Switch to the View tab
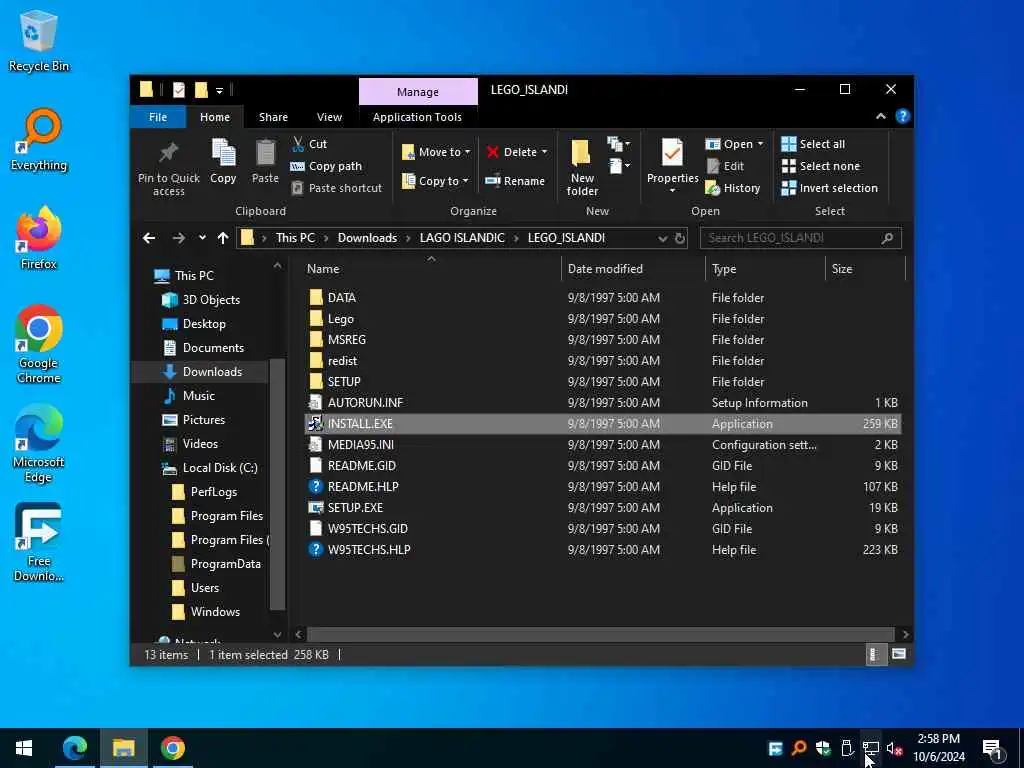 tap(329, 117)
